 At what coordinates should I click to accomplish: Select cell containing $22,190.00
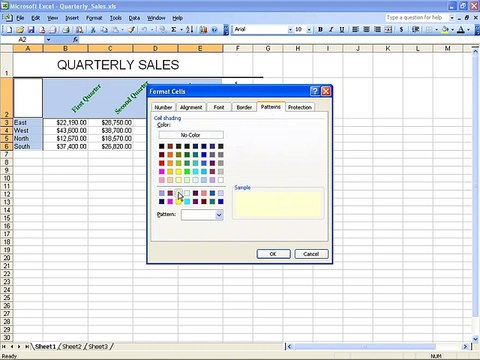pos(65,123)
